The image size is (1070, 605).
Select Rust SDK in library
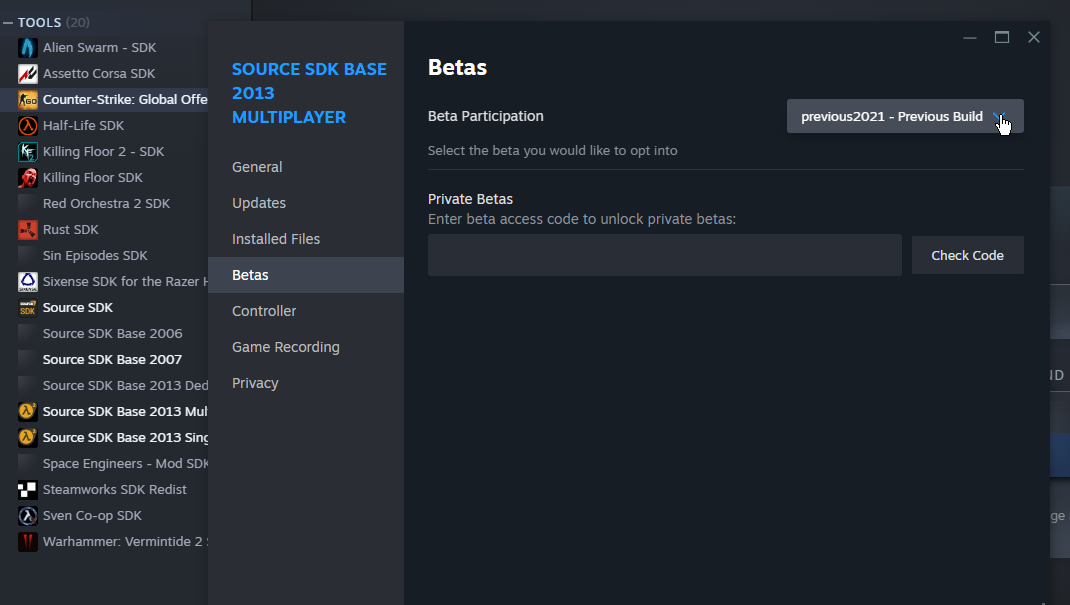71,230
